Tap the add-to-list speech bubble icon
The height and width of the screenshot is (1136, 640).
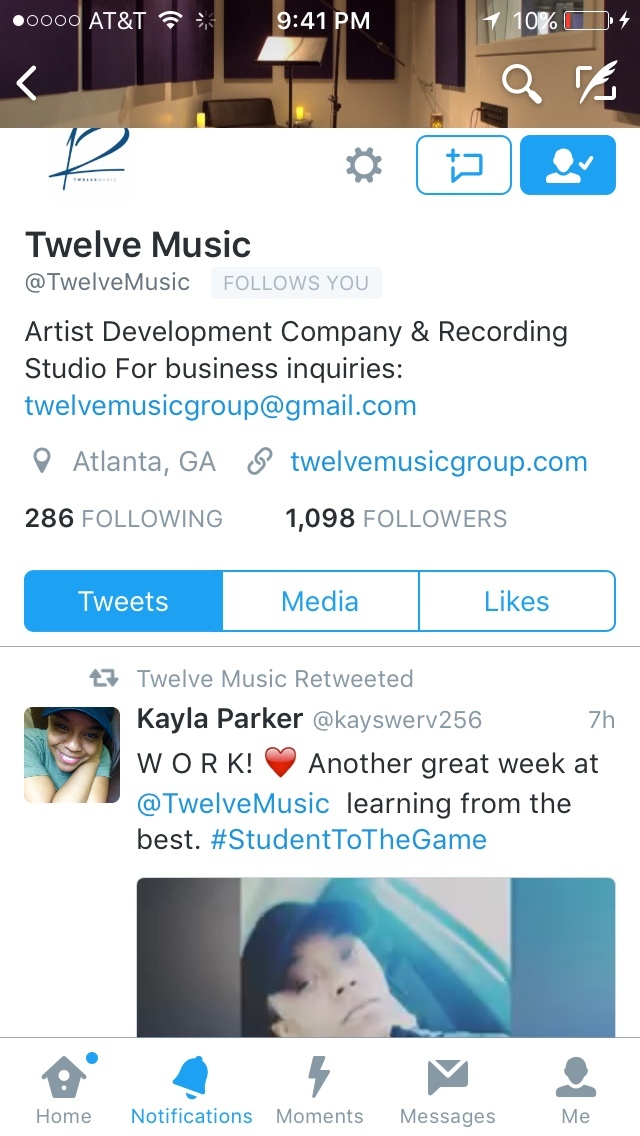tap(464, 165)
